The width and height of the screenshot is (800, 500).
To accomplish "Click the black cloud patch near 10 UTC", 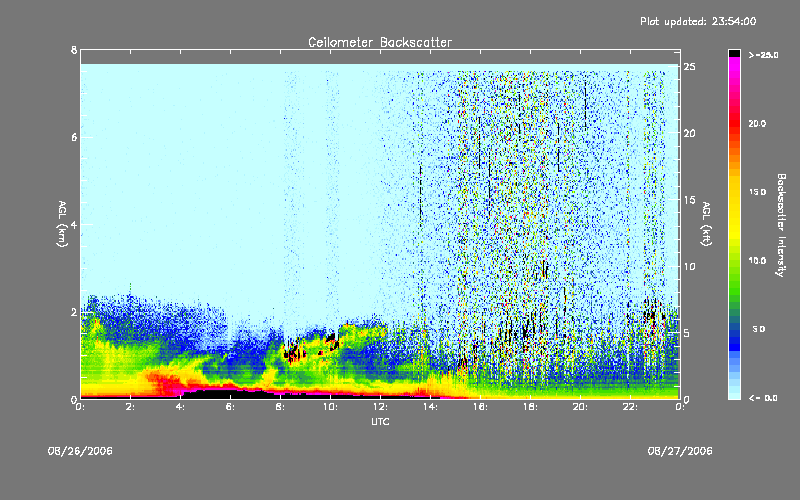I will coord(332,342).
